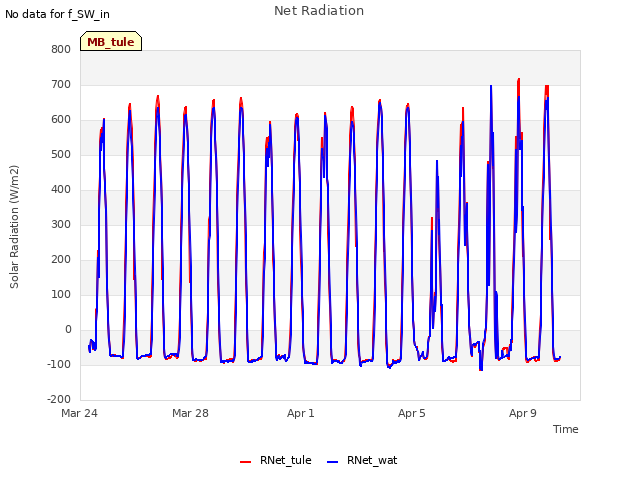Click the Apr 1 x-axis label
The width and height of the screenshot is (640, 480).
pos(301,413)
